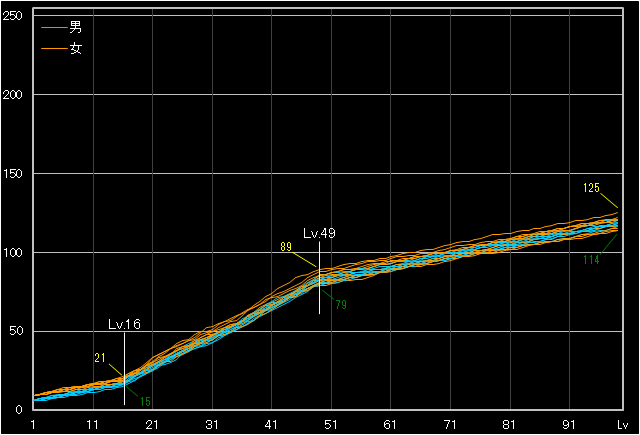Image resolution: width=640 pixels, height=435 pixels.
Task: Click the Lv.49 marker label
Action: coord(319,233)
